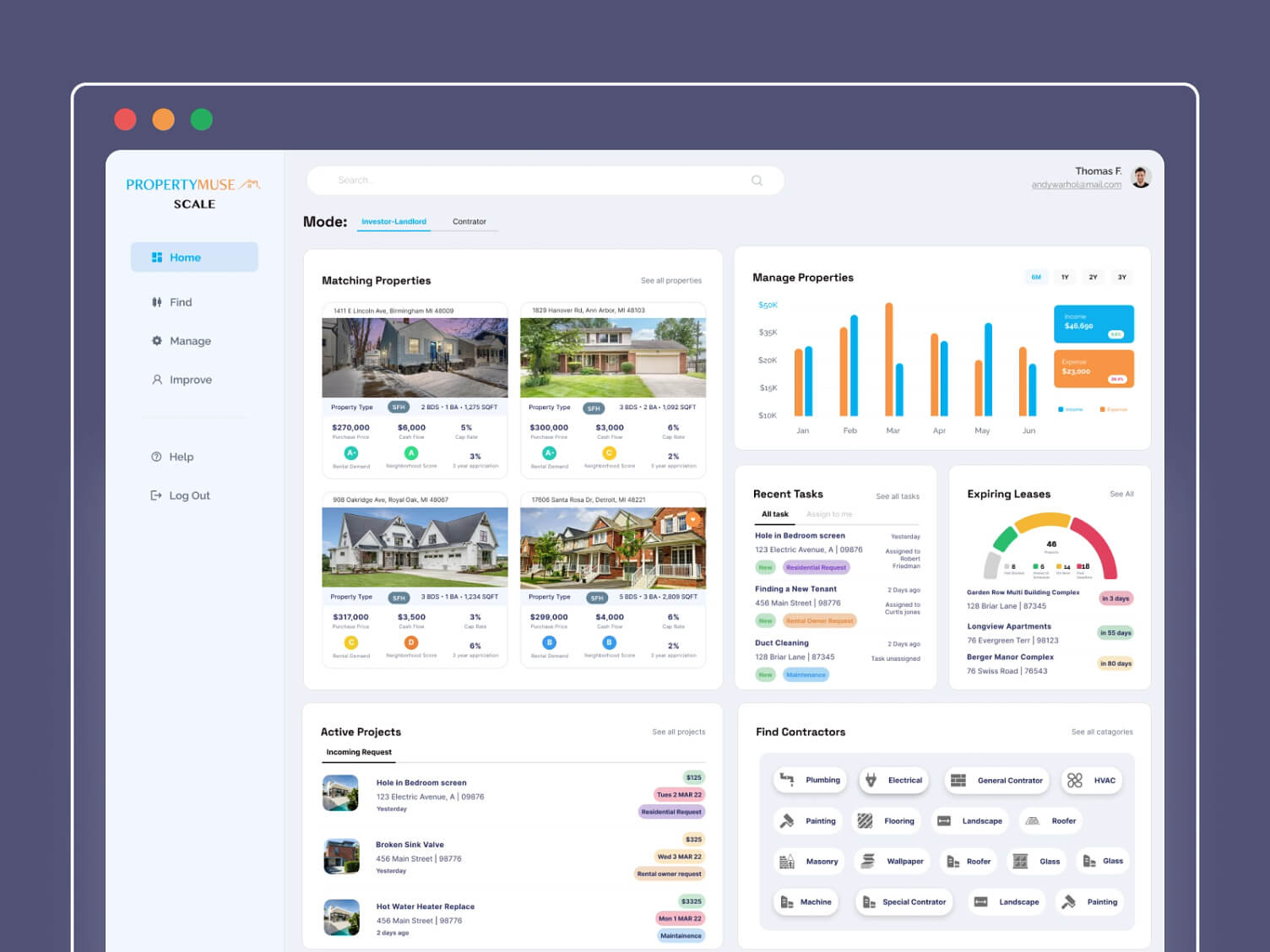Click the Glass window pane icon

[1020, 861]
